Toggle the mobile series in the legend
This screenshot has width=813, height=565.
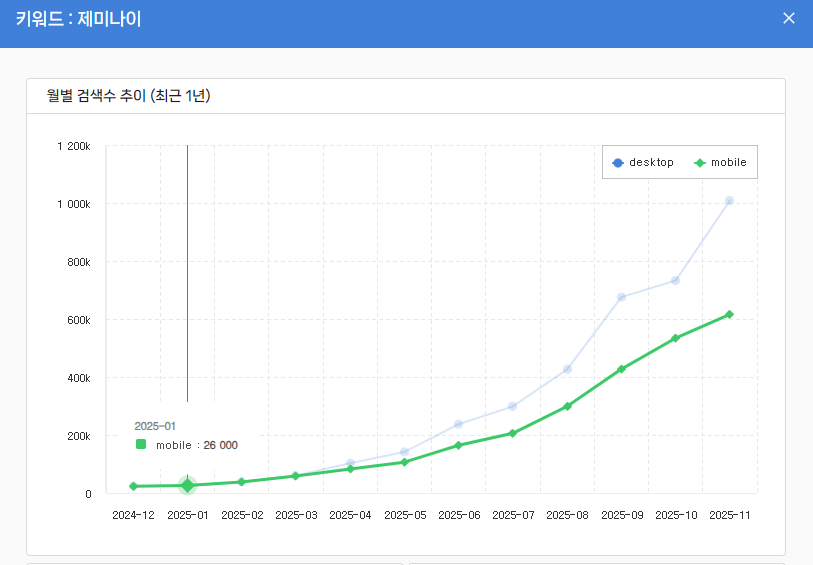tap(720, 163)
